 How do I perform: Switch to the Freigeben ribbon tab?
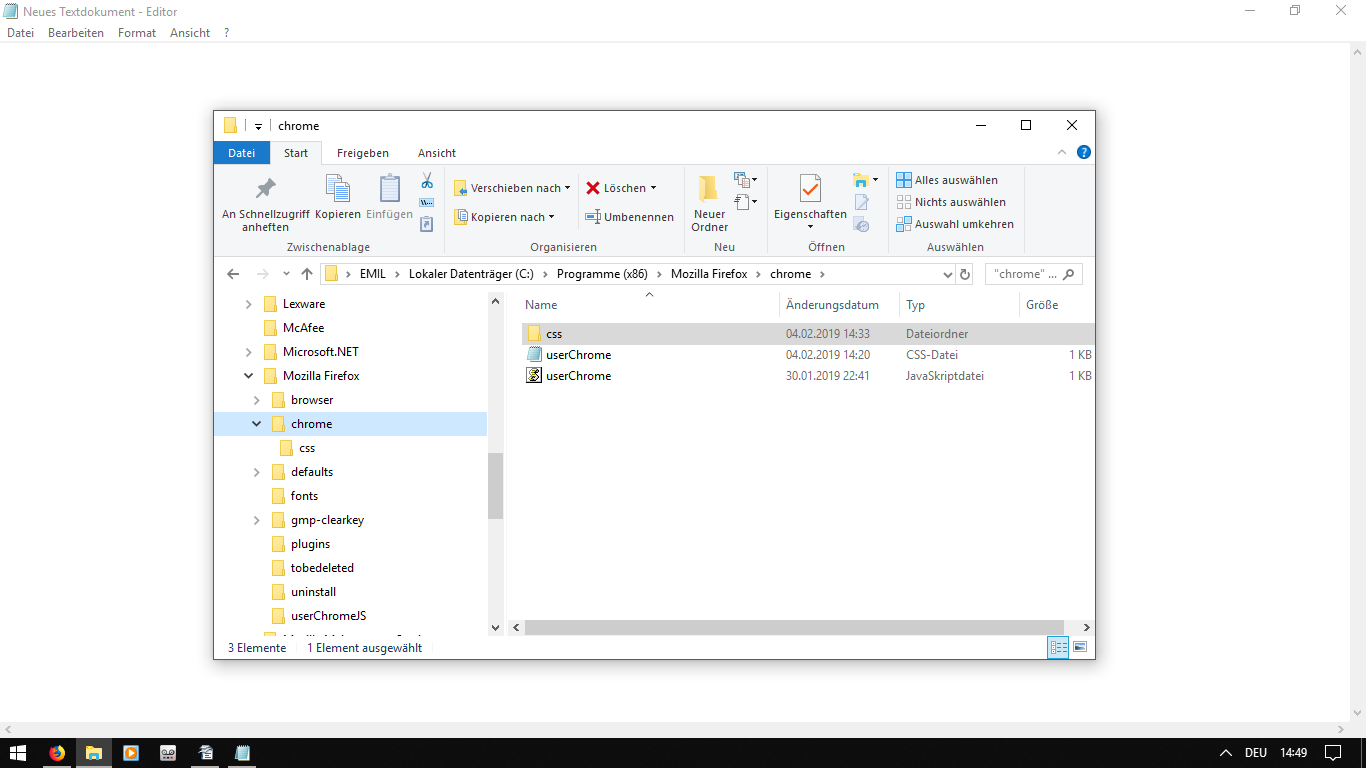362,153
